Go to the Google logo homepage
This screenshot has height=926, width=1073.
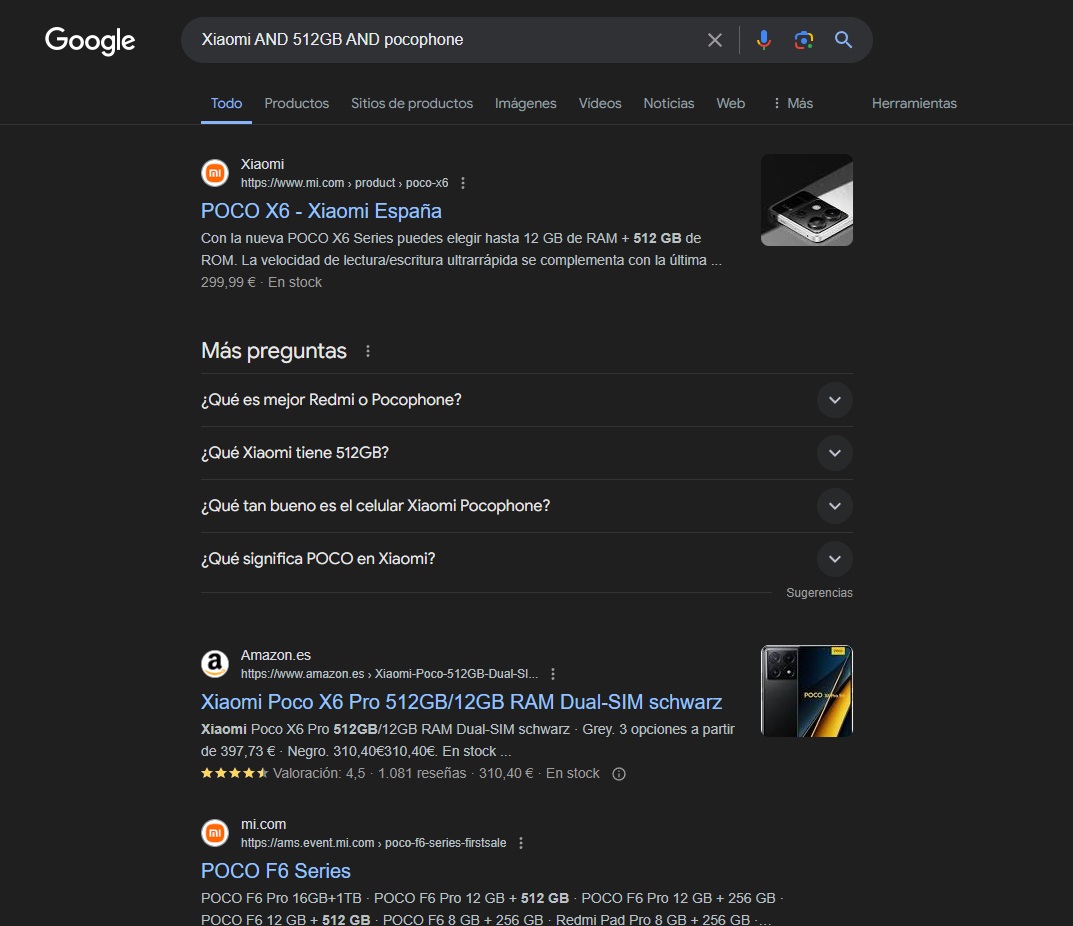pos(90,41)
